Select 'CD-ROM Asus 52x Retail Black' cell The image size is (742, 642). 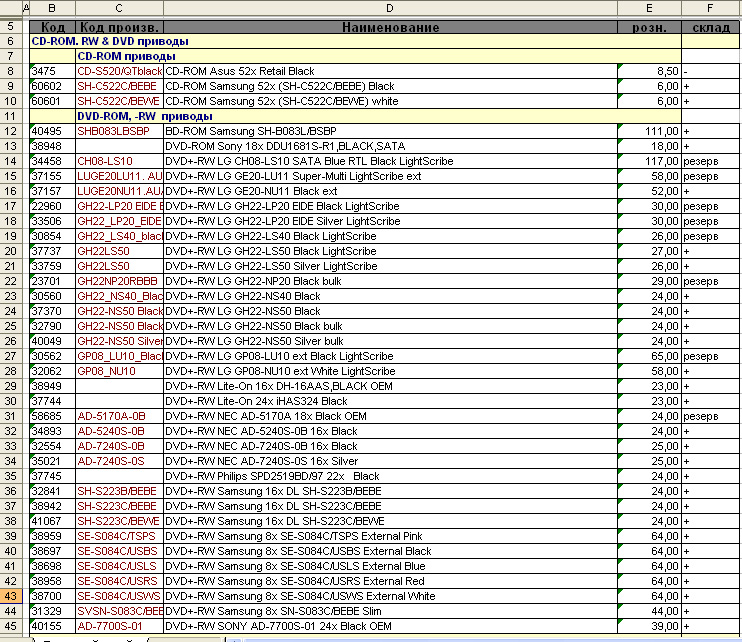point(390,71)
